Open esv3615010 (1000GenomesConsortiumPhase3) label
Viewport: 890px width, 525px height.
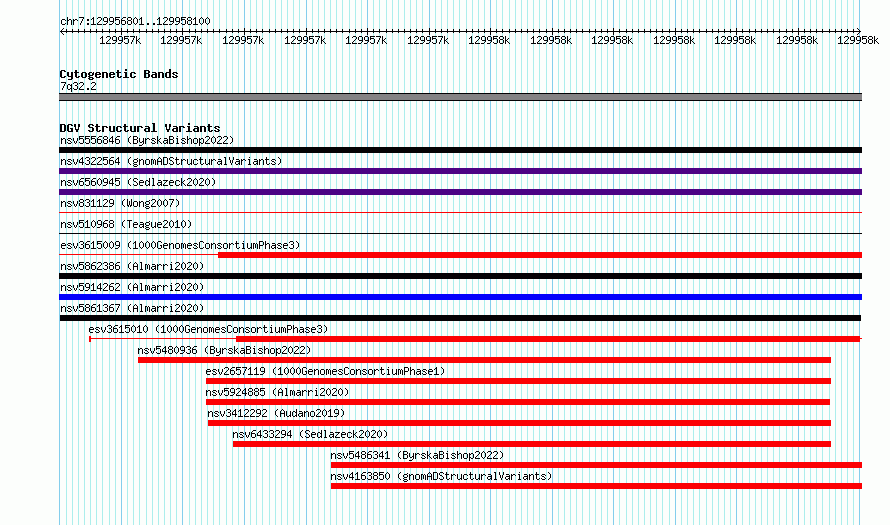208,329
